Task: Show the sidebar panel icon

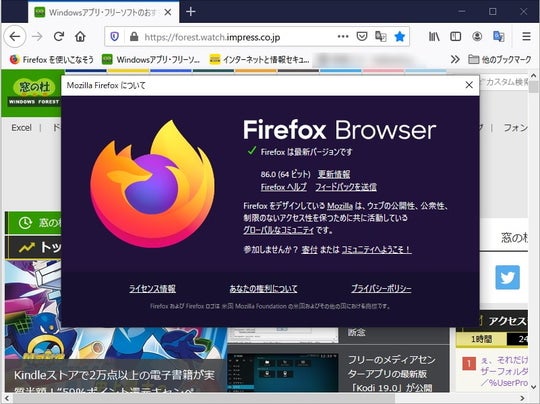Action: coord(455,37)
